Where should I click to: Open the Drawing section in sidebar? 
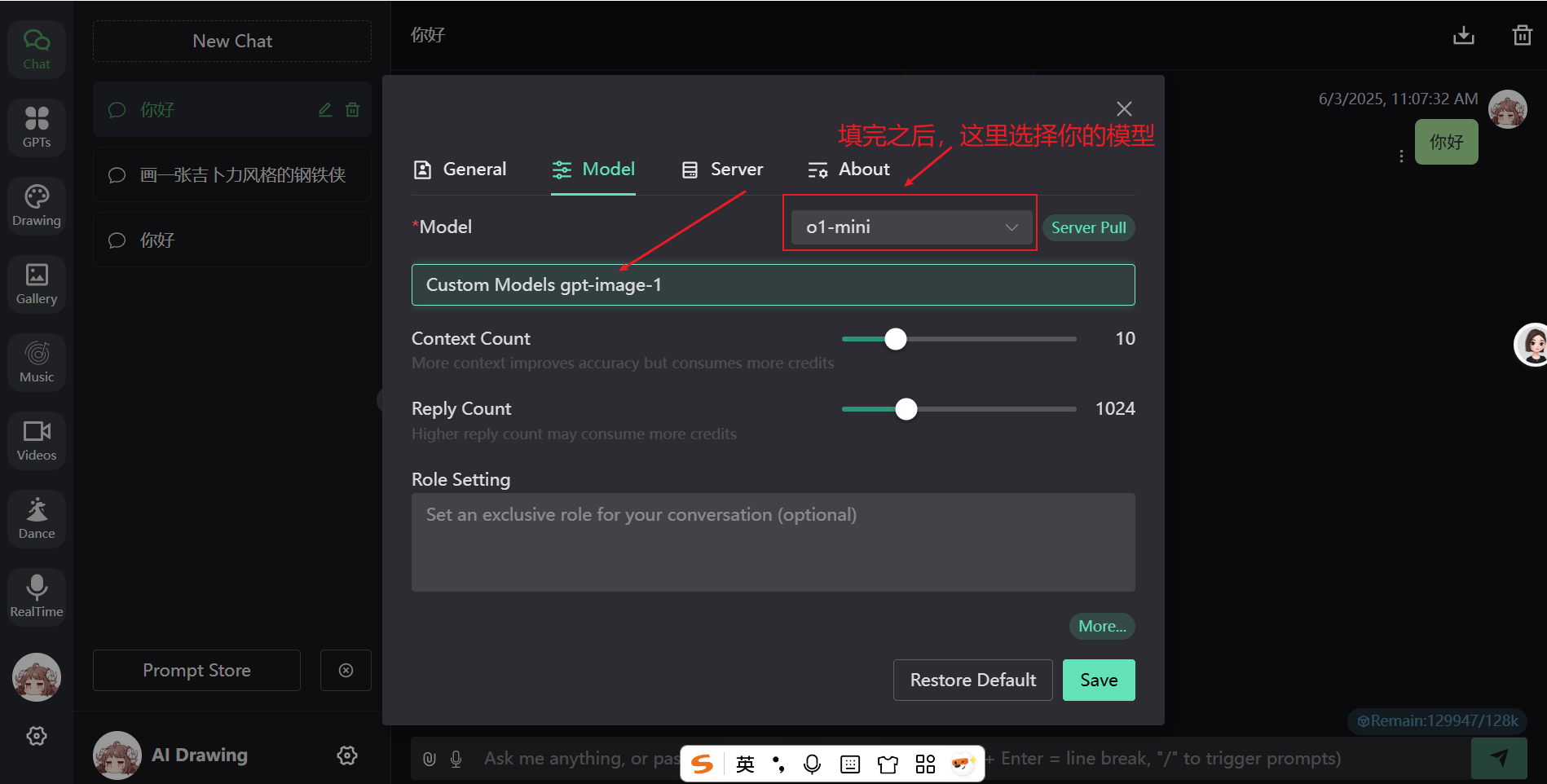pos(37,205)
